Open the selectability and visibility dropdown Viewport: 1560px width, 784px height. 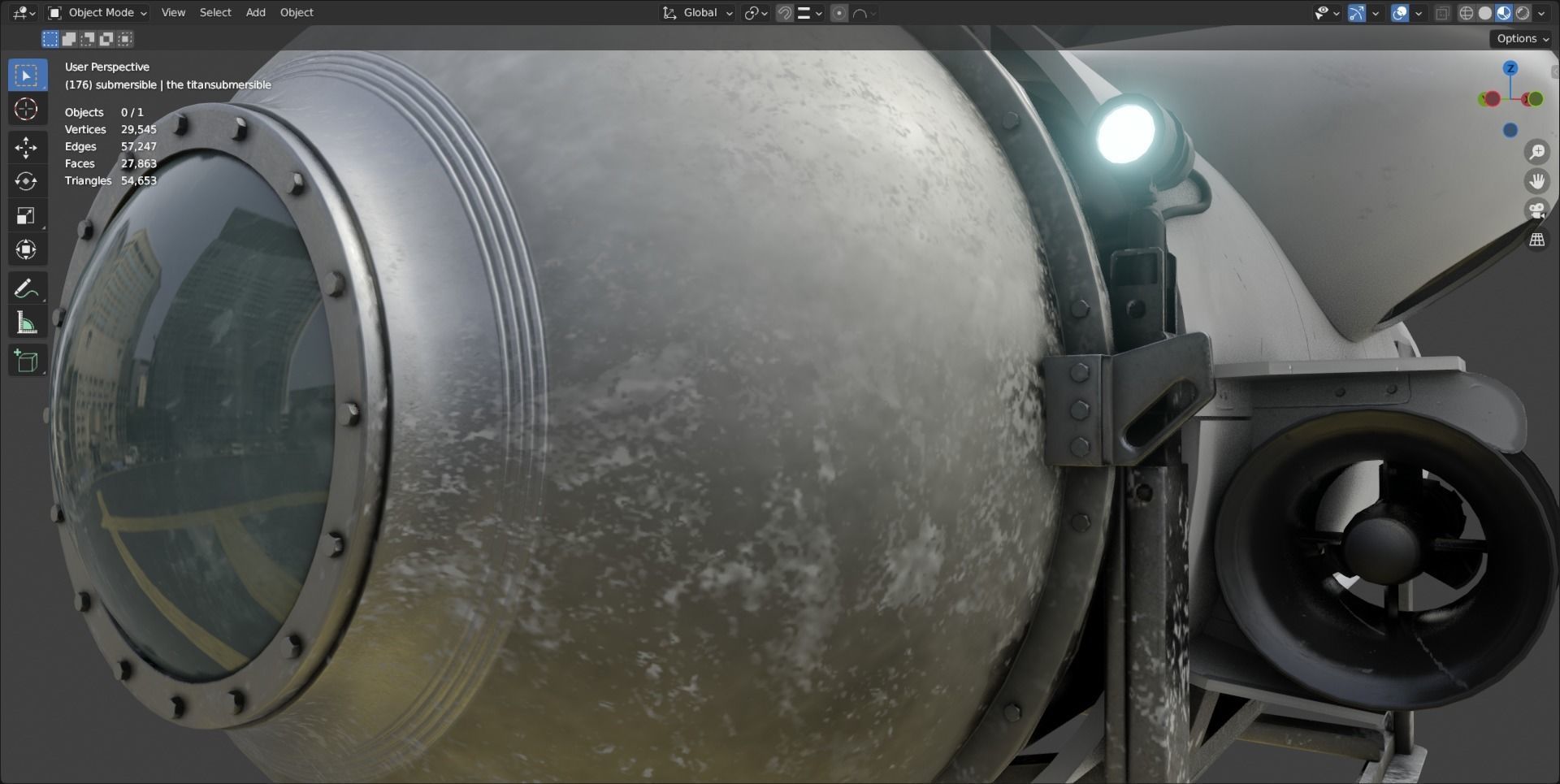tap(1327, 13)
